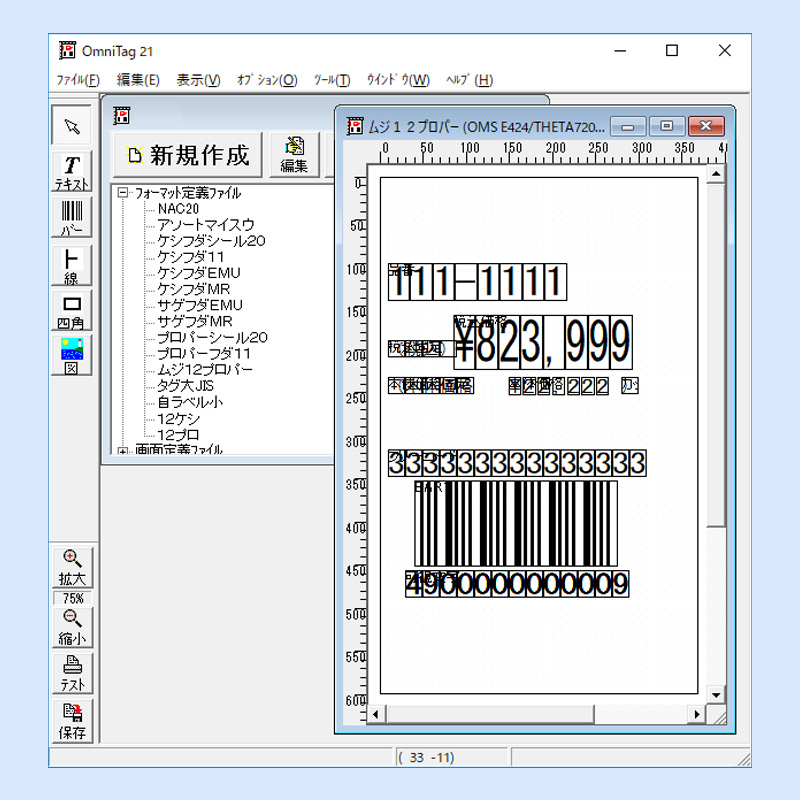Close the ムジ12プロパー child window
800x800 pixels.
(x=706, y=126)
